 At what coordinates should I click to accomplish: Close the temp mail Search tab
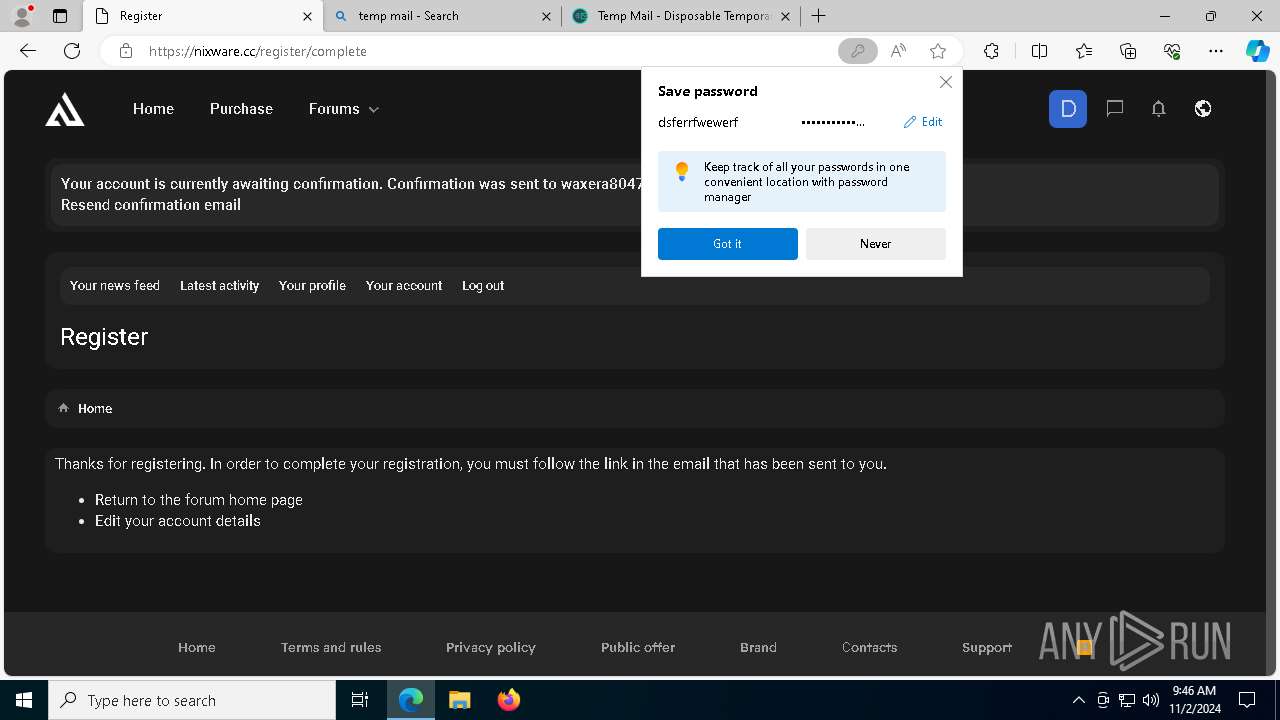546,16
